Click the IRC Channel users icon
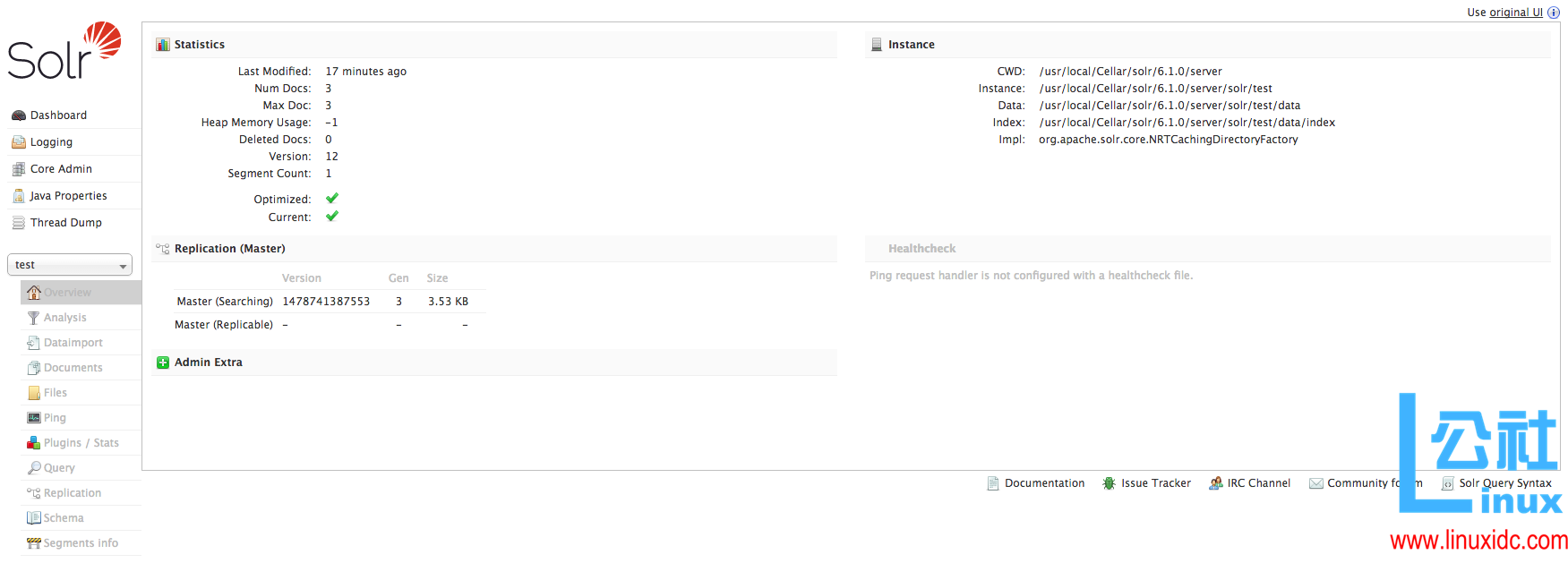The width and height of the screenshot is (1568, 563). click(1216, 483)
